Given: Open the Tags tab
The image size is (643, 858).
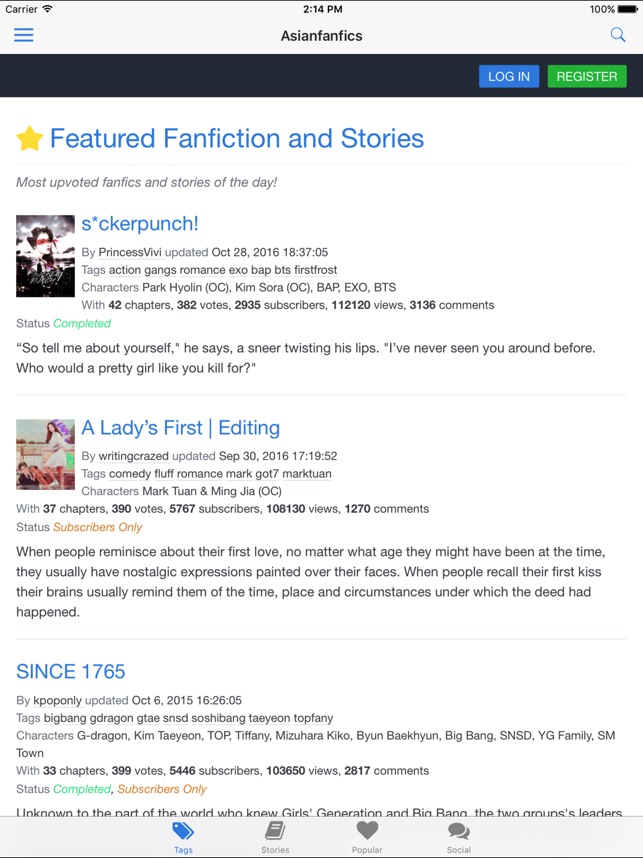Looking at the screenshot, I should 183,837.
